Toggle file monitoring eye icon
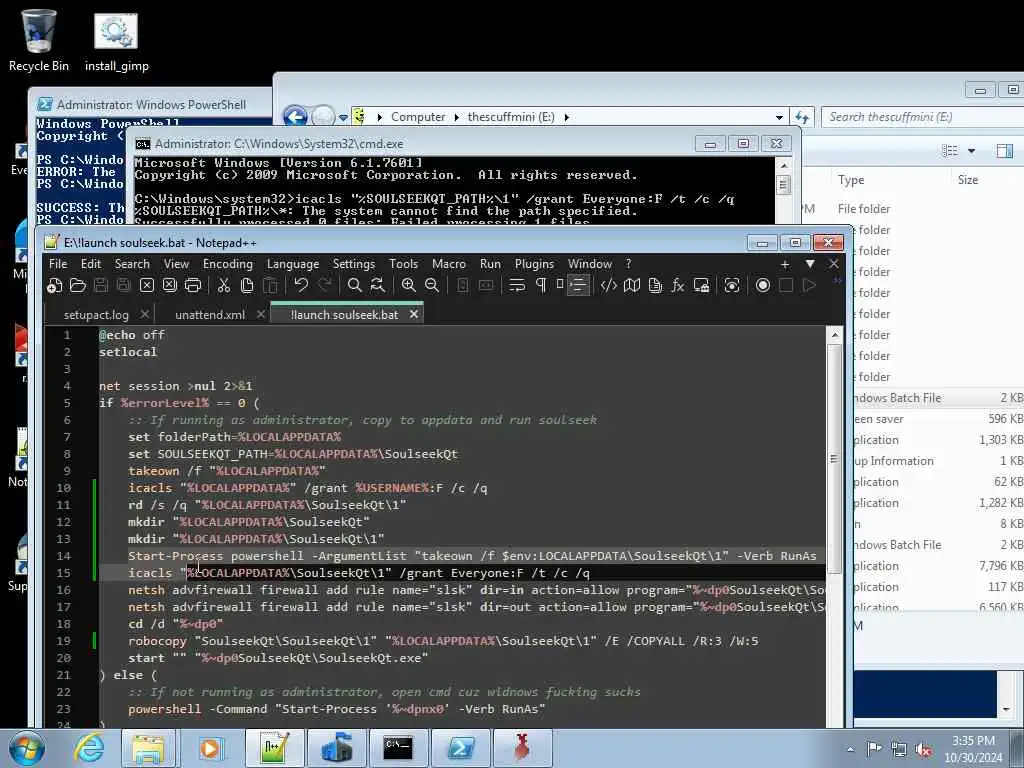Image resolution: width=1024 pixels, height=768 pixels. [x=732, y=285]
